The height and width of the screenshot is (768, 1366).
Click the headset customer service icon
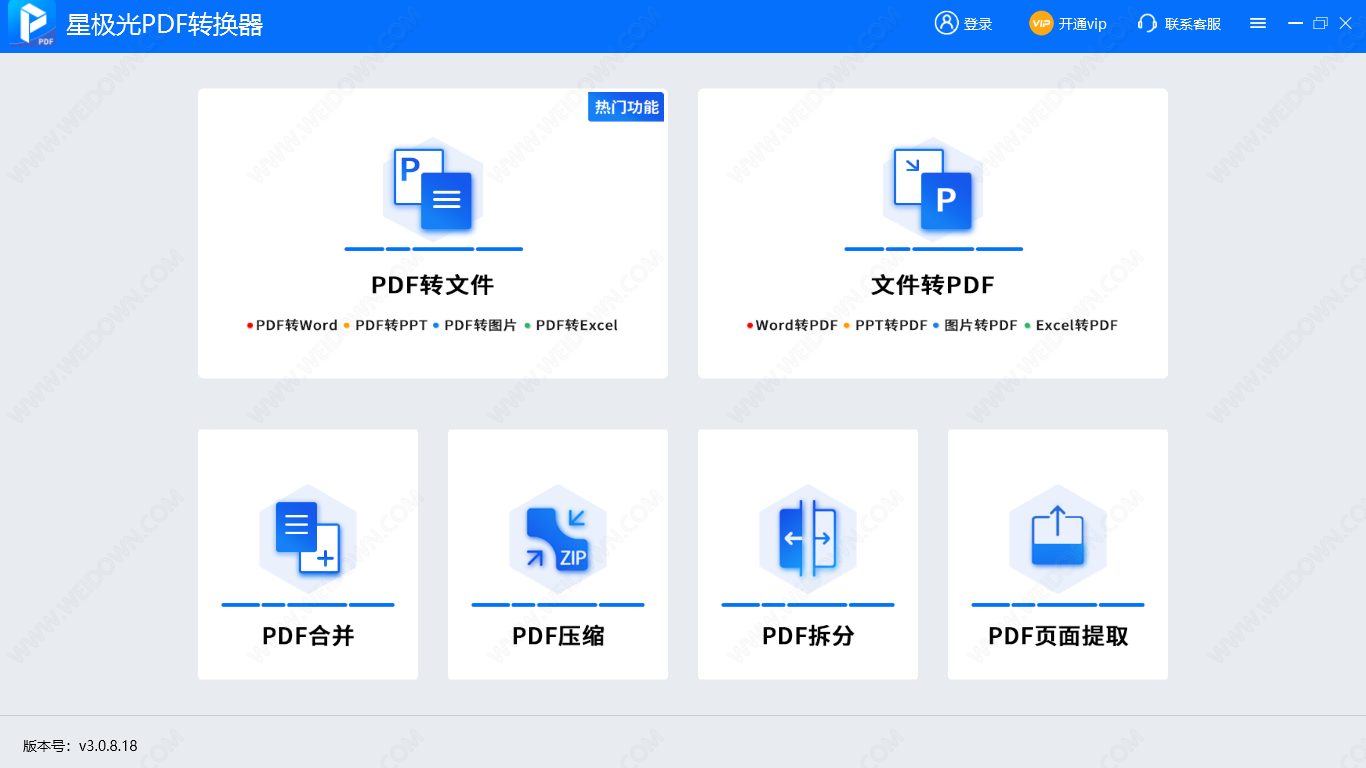tap(1148, 23)
